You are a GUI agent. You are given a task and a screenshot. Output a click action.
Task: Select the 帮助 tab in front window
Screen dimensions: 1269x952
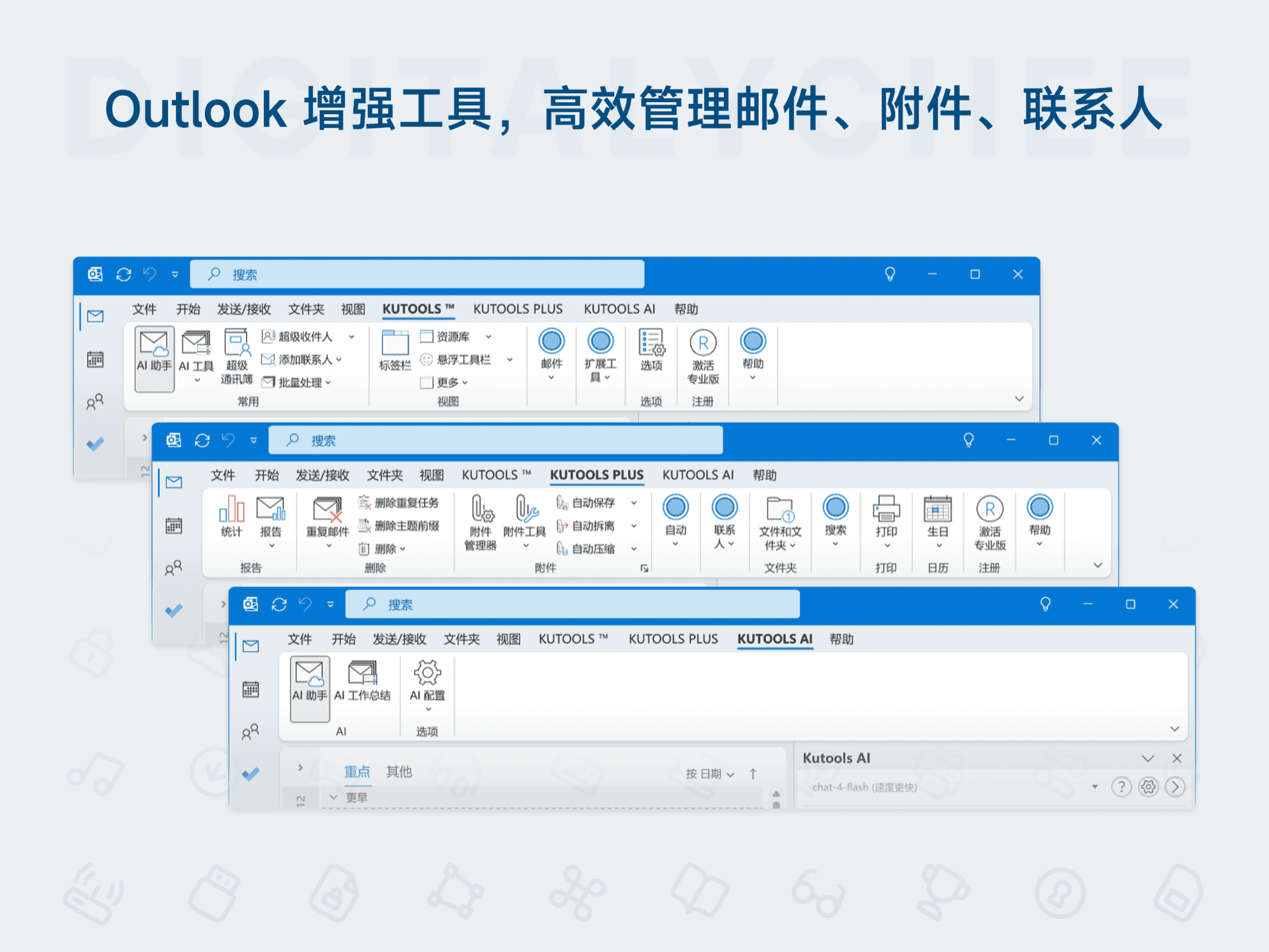click(x=842, y=639)
